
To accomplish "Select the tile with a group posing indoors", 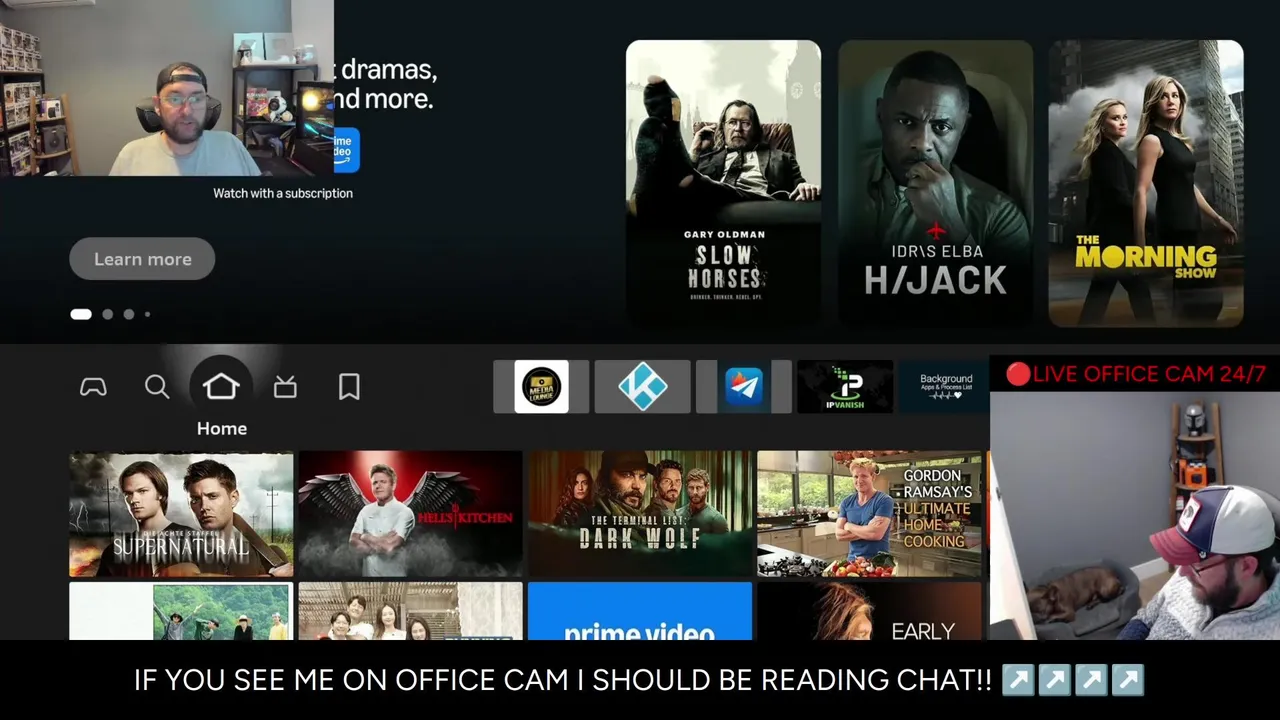I will [410, 612].
